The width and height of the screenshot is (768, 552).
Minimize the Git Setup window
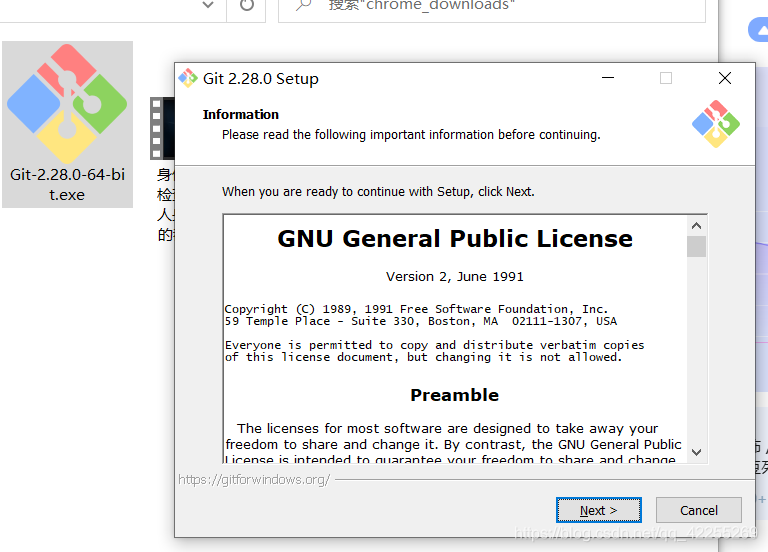coord(608,78)
